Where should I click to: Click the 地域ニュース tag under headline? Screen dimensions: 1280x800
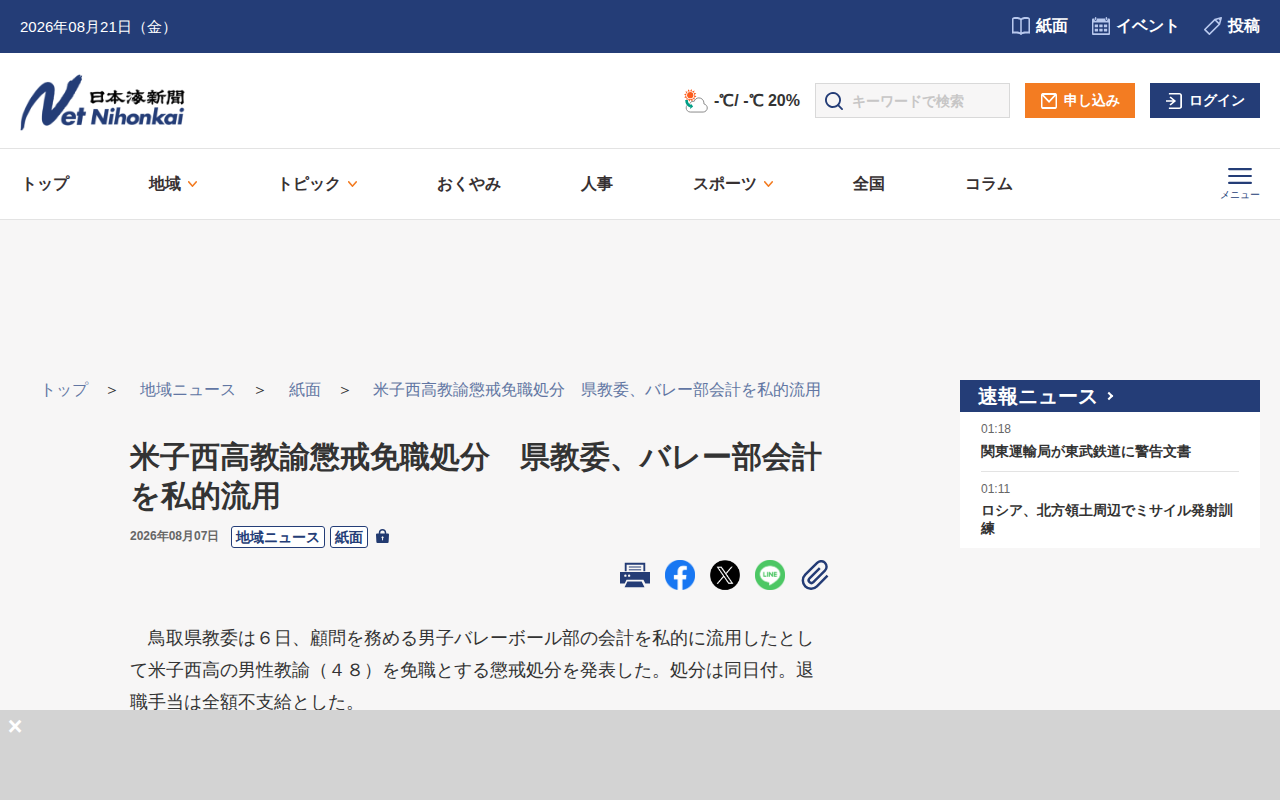pos(278,537)
